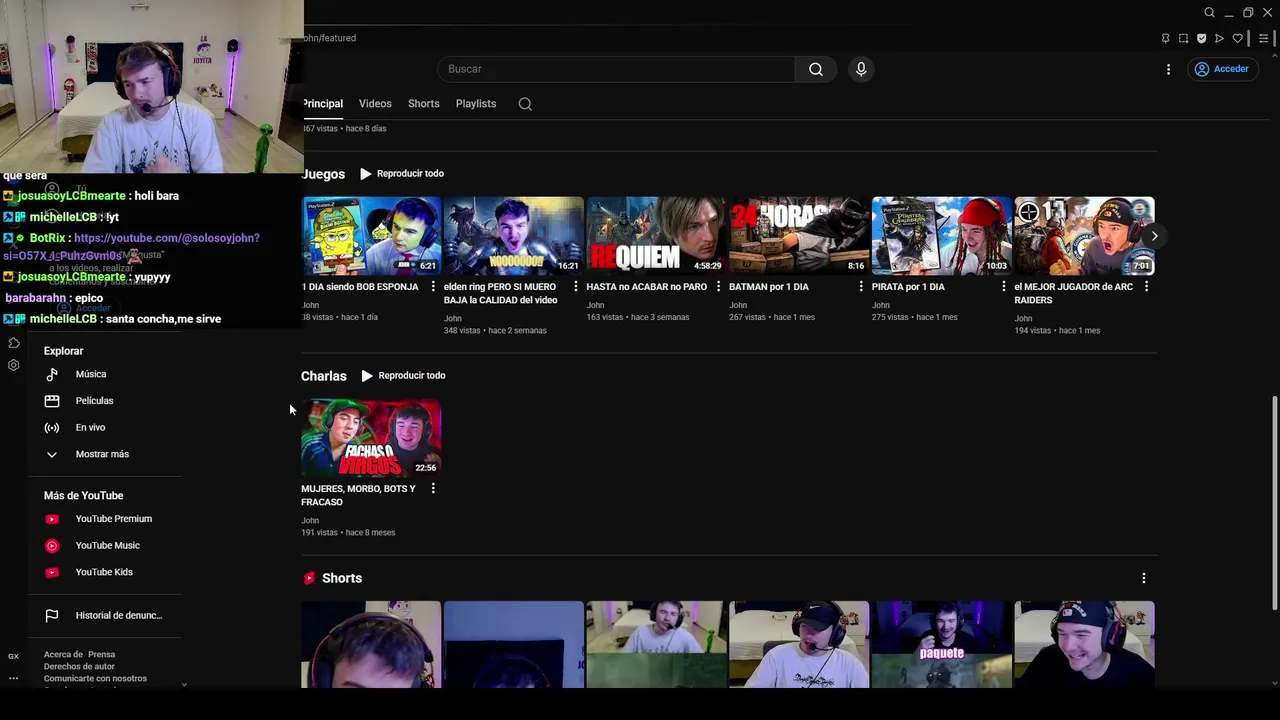The image size is (1280, 720).
Task: Click the heart icon in browser toolbar
Action: 1237,39
